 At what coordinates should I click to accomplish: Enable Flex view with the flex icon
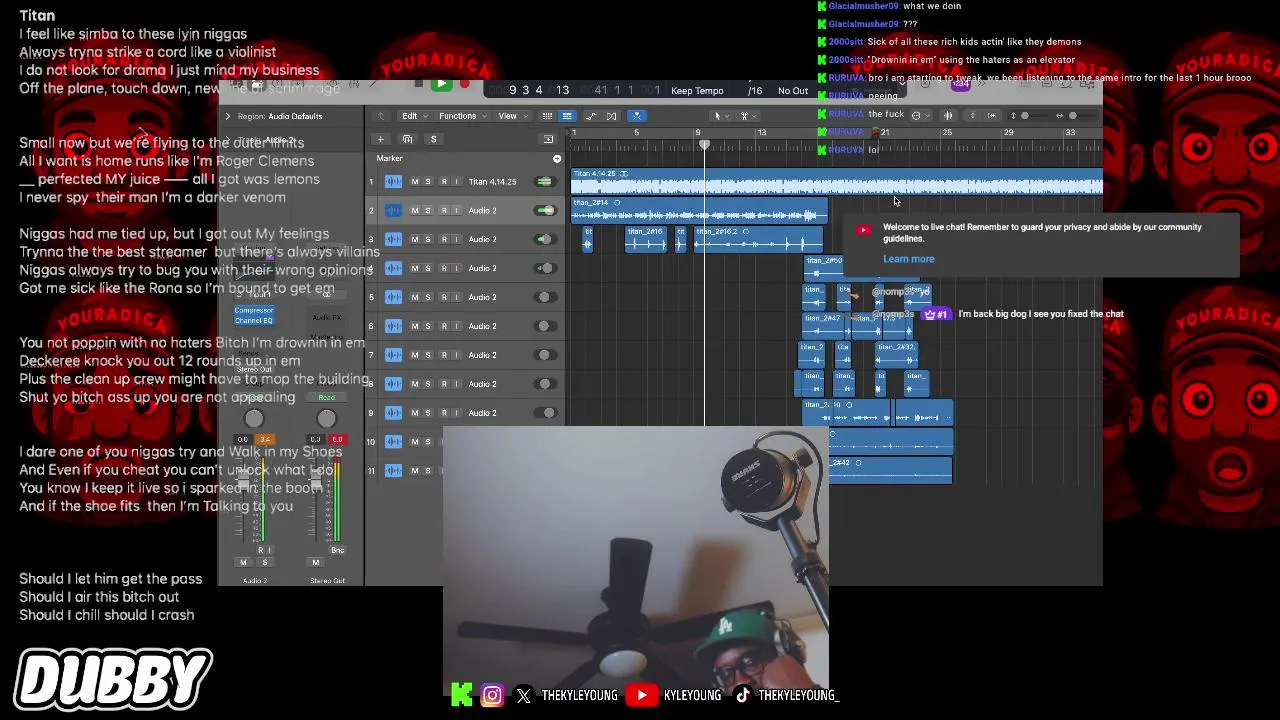click(x=611, y=116)
